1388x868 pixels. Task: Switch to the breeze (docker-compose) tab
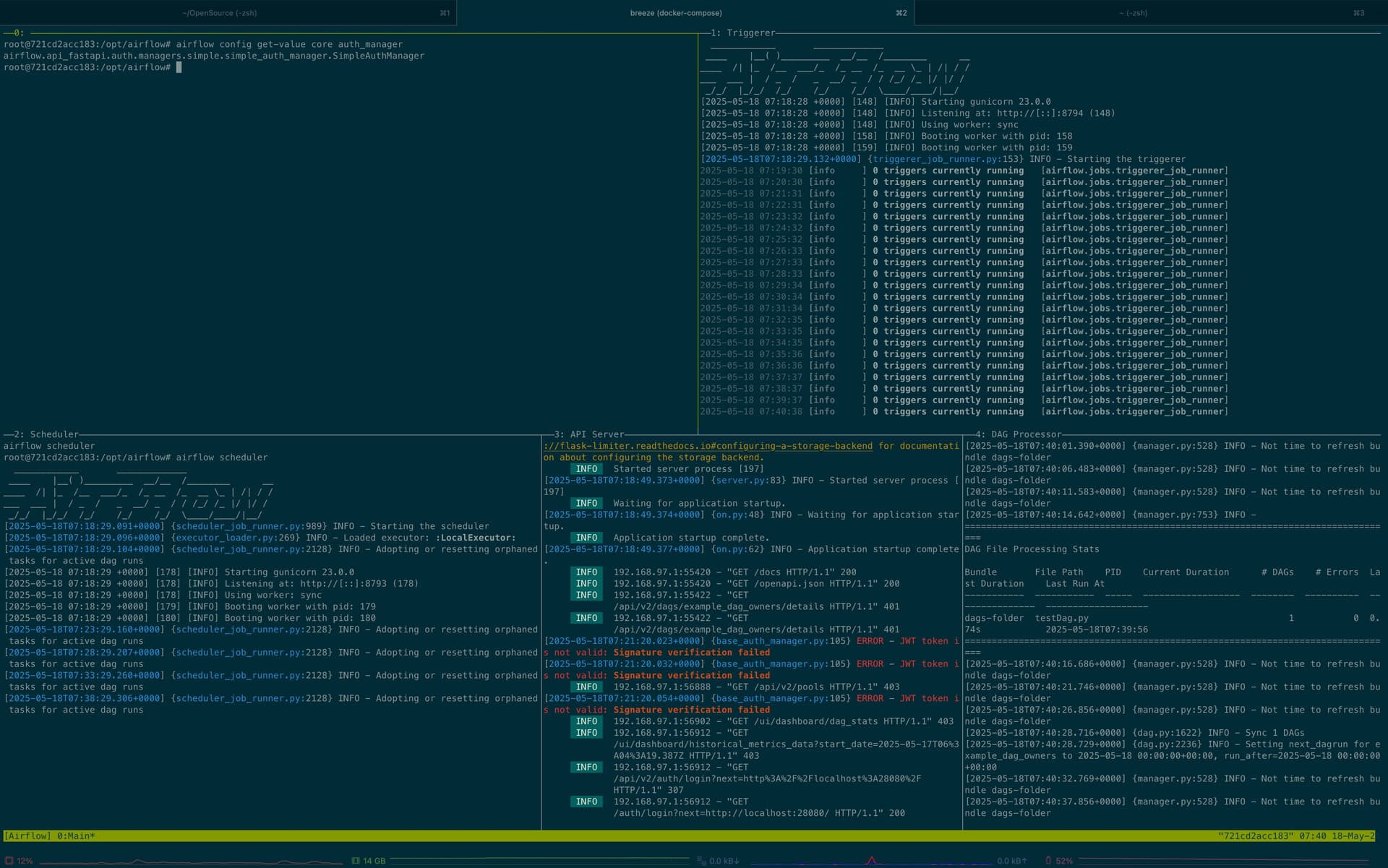676,13
